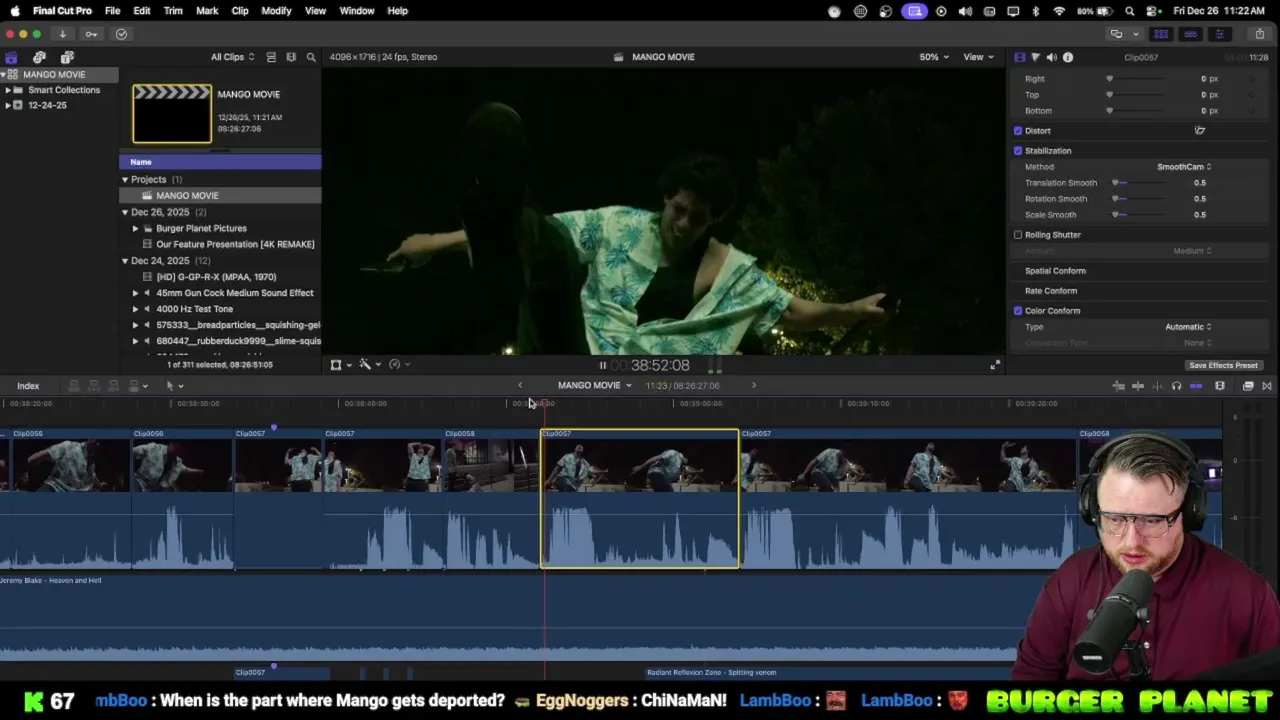The image size is (1280, 720).
Task: Select the highlighted Clip0057 timeline clip
Action: pyautogui.click(x=640, y=499)
